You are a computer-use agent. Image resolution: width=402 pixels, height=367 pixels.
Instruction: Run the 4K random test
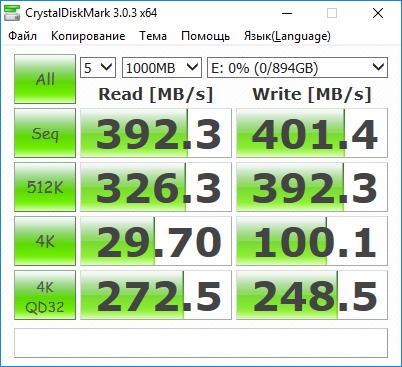click(45, 241)
